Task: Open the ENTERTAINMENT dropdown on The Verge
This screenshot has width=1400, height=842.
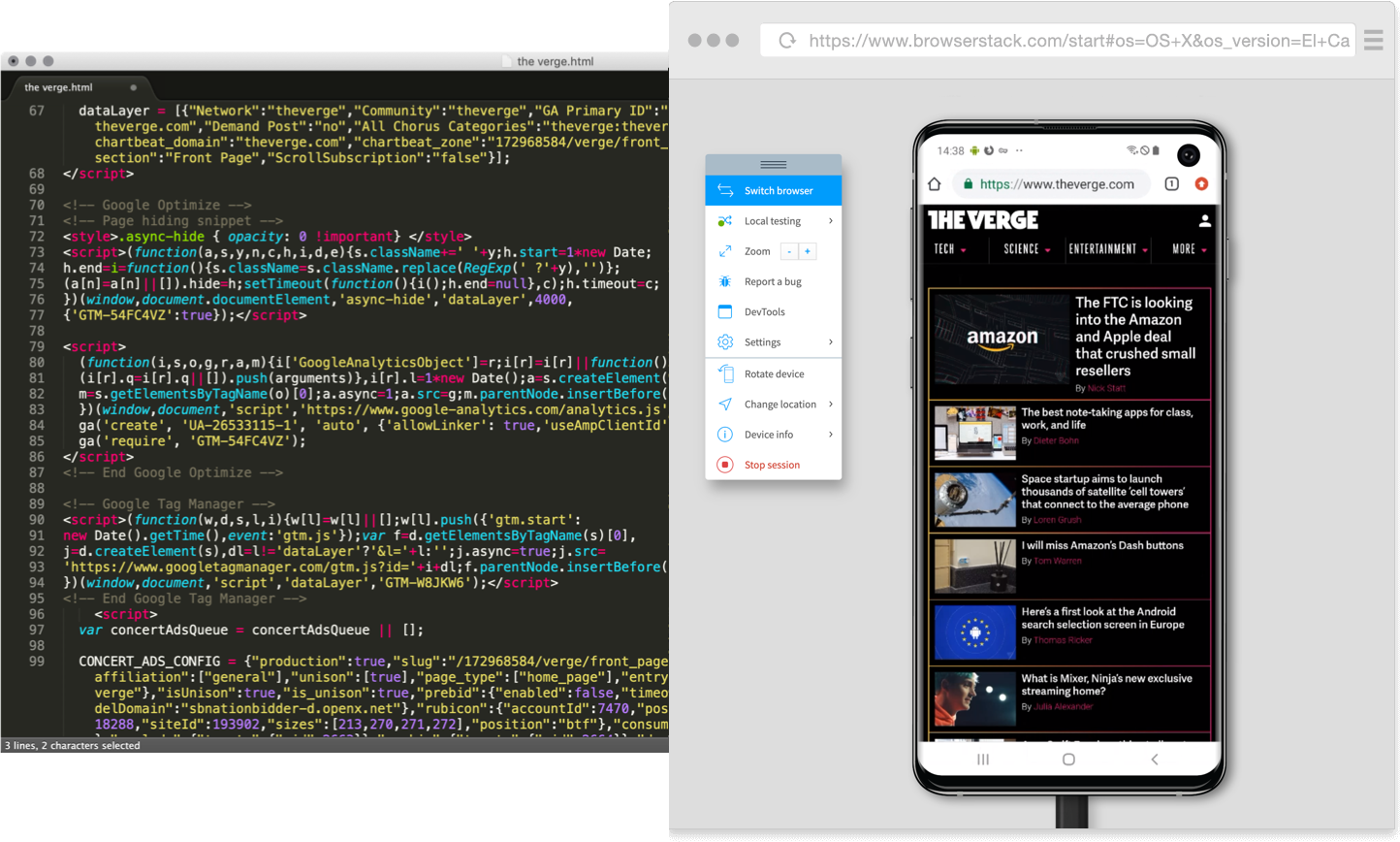Action: (x=1108, y=249)
